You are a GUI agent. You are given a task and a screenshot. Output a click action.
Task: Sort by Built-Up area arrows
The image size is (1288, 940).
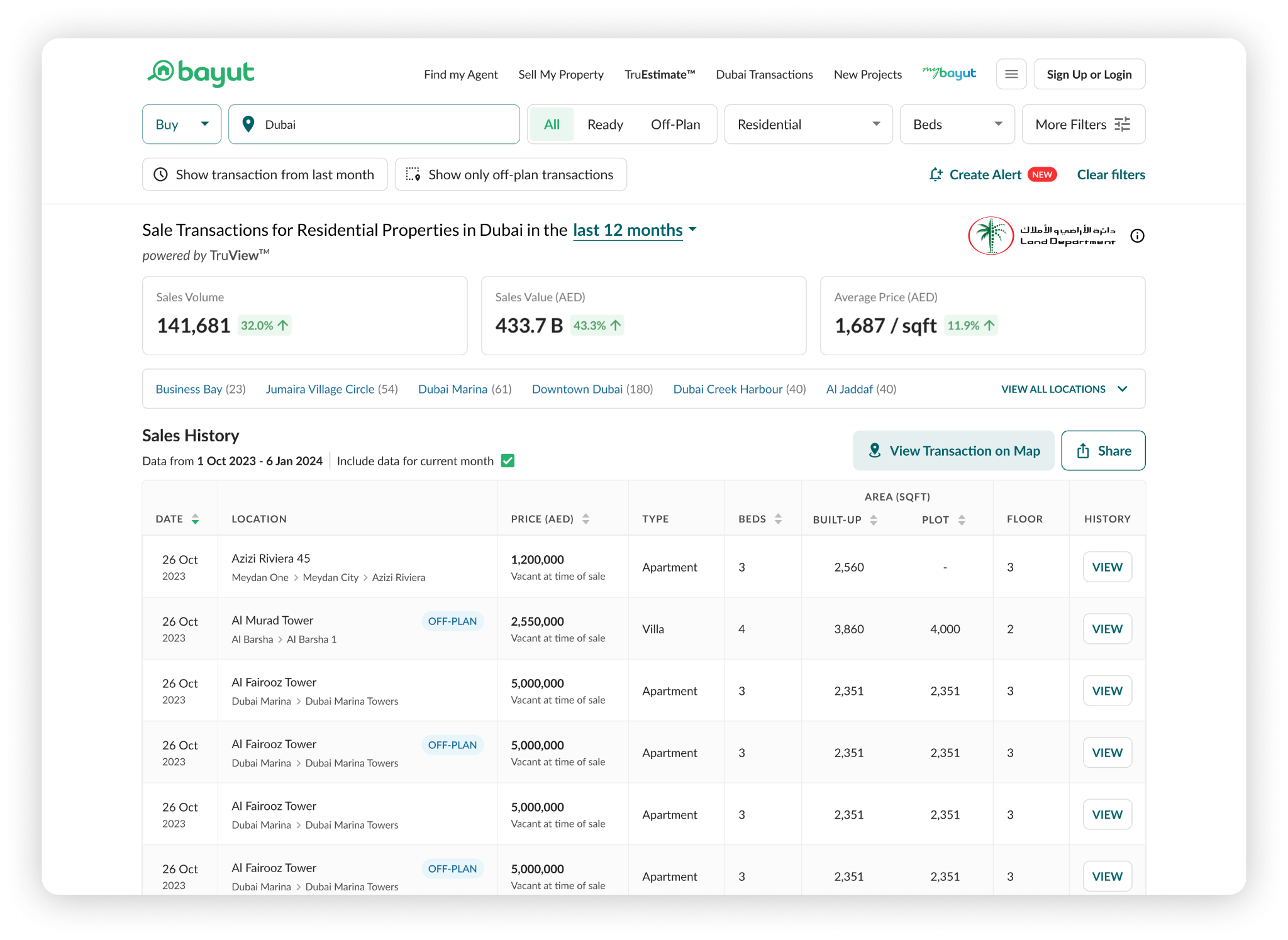coord(874,519)
